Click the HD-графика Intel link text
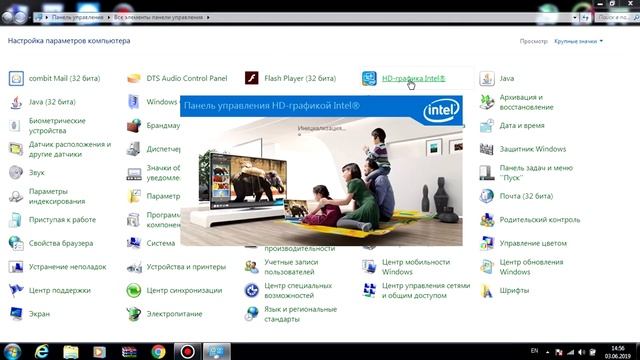The width and height of the screenshot is (640, 360). 413,78
